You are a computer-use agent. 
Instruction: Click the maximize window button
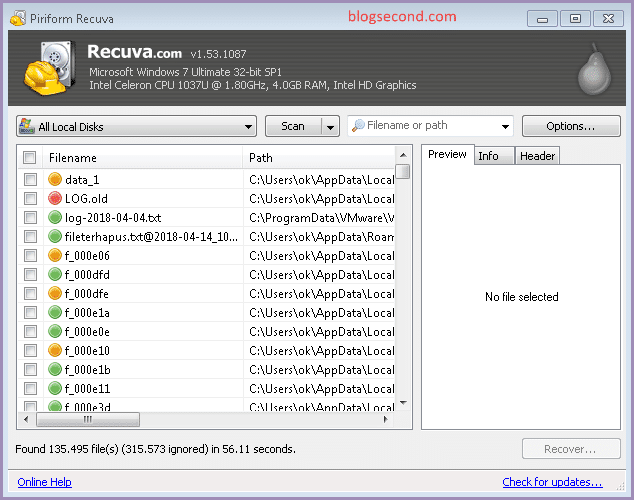click(575, 19)
